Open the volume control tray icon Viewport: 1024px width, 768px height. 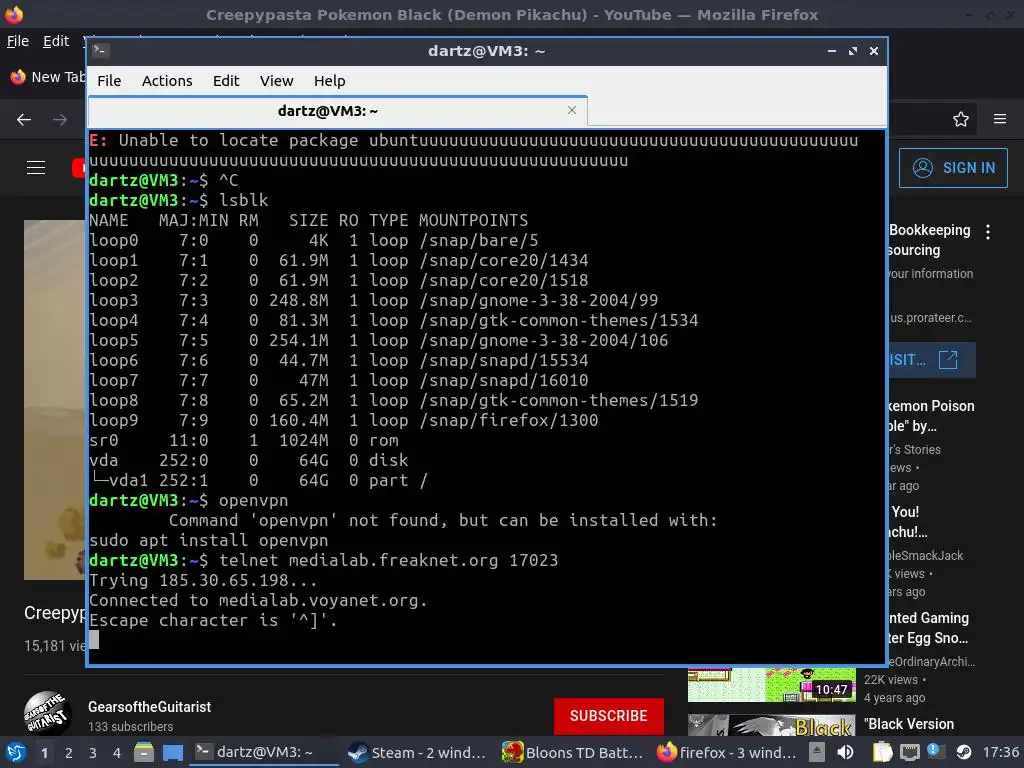tap(845, 752)
